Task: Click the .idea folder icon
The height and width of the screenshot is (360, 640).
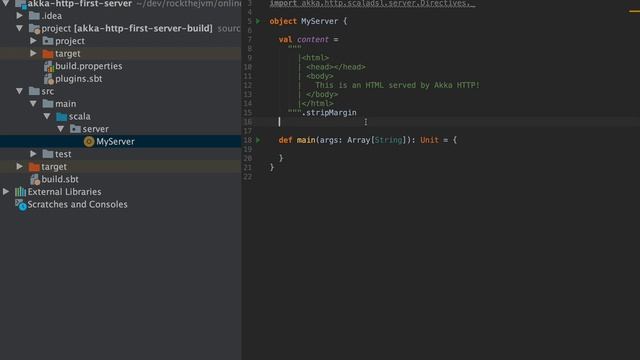Action: click(x=34, y=16)
